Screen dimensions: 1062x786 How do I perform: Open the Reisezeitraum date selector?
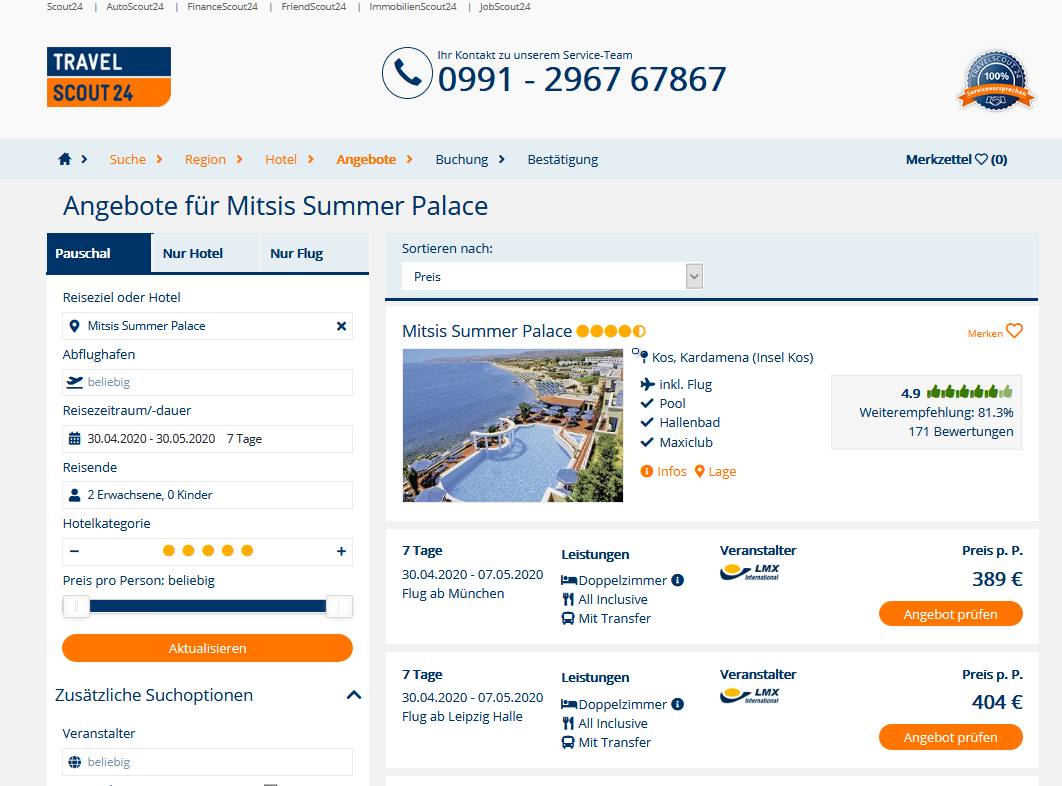coord(207,438)
